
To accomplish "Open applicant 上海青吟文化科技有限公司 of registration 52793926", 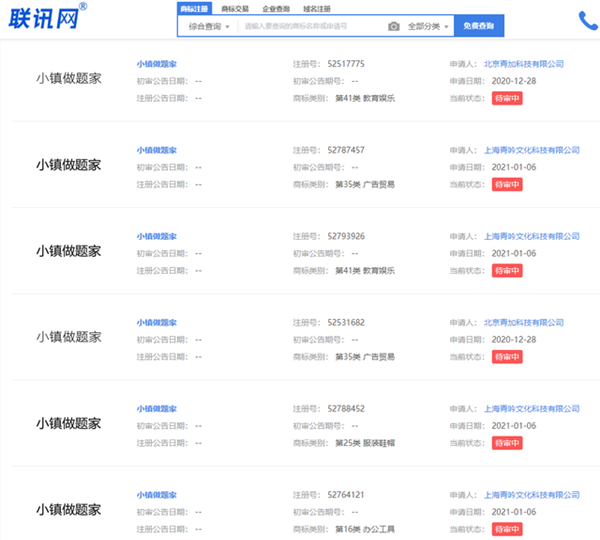I will click(532, 236).
